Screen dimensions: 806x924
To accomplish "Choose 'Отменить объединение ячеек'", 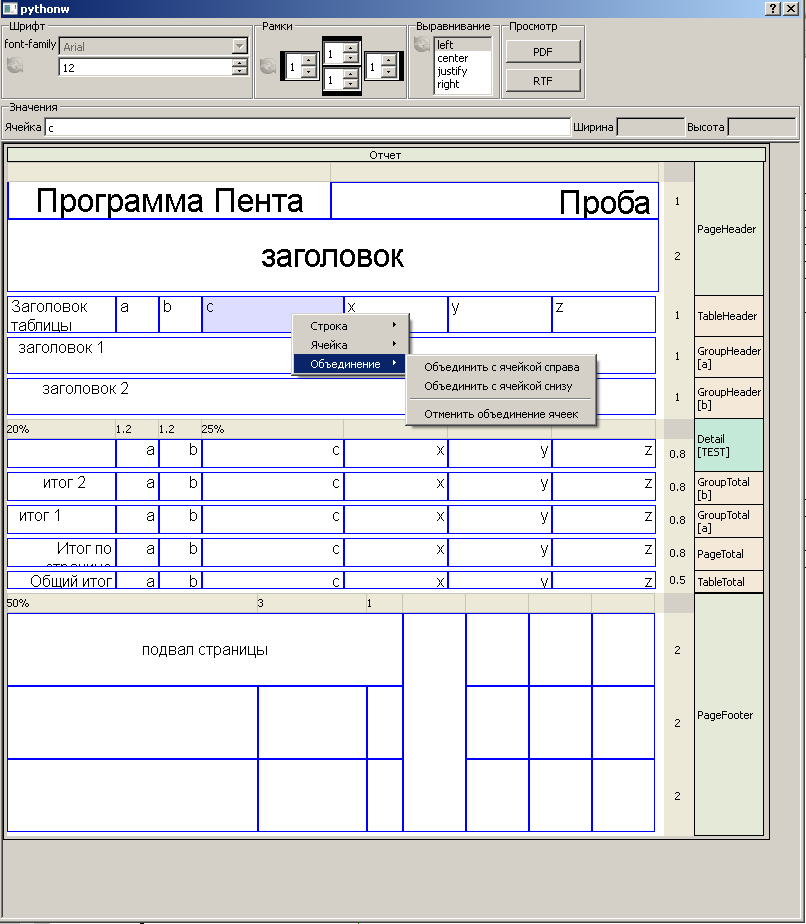I will [x=501, y=414].
